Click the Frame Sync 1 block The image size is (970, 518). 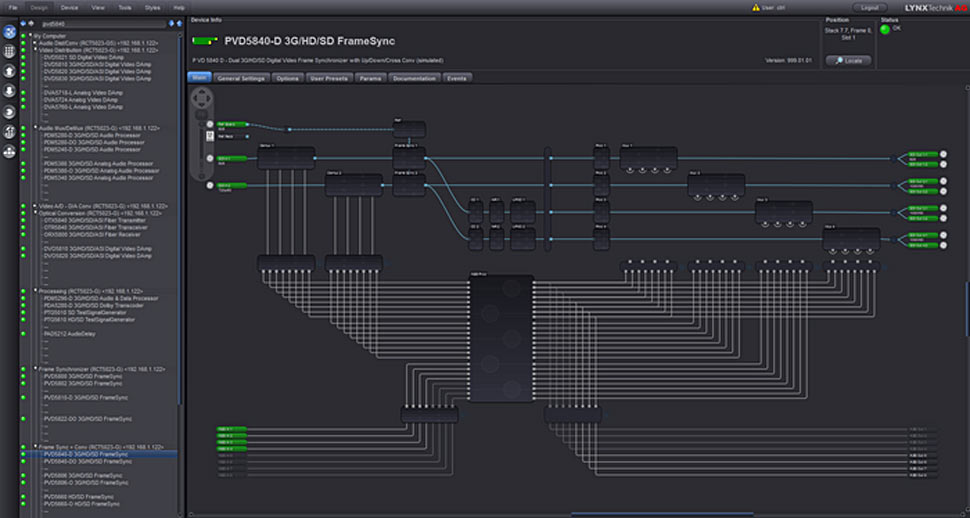409,158
